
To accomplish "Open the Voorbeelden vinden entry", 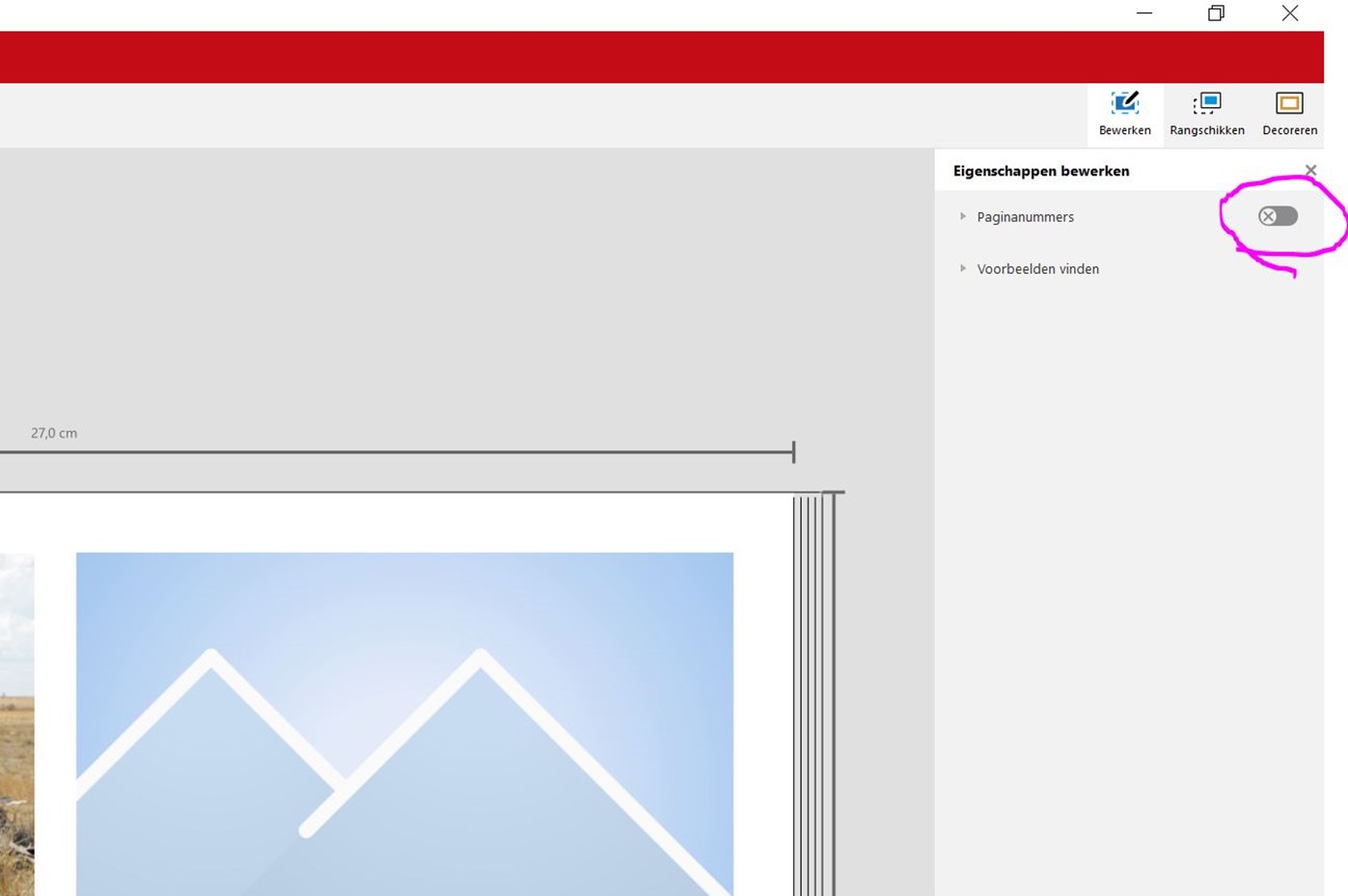I will [1037, 269].
